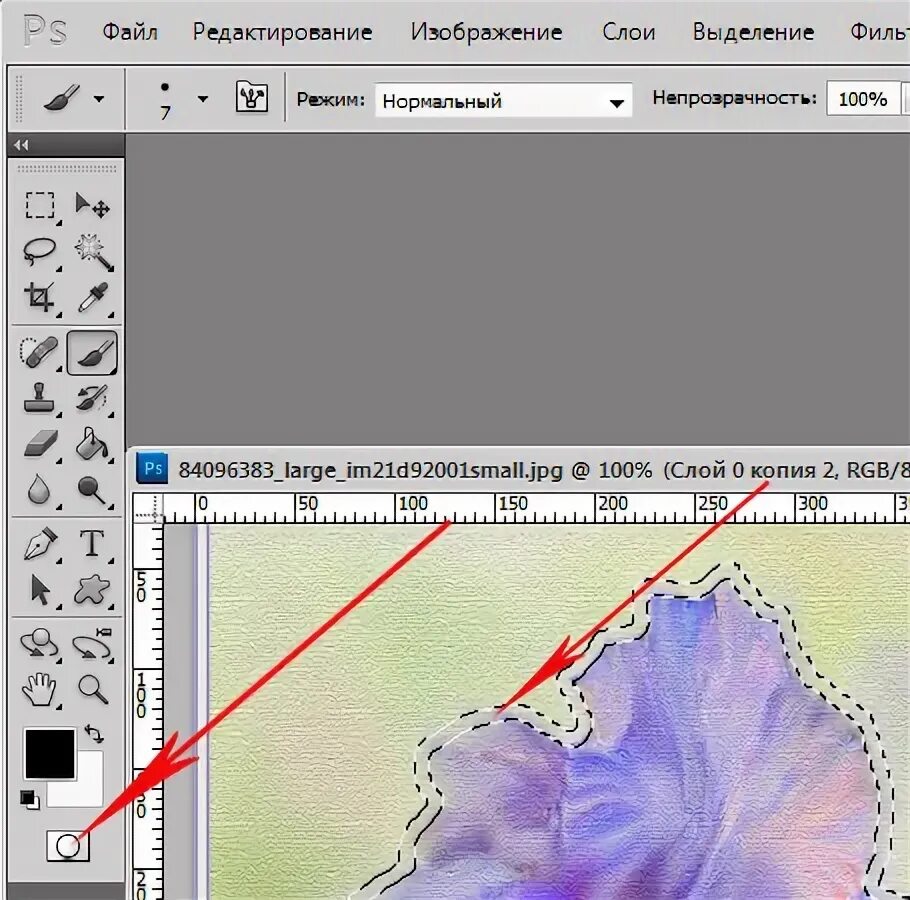Collapse the toolbox with double-arrow
The height and width of the screenshot is (900, 910).
[x=21, y=145]
